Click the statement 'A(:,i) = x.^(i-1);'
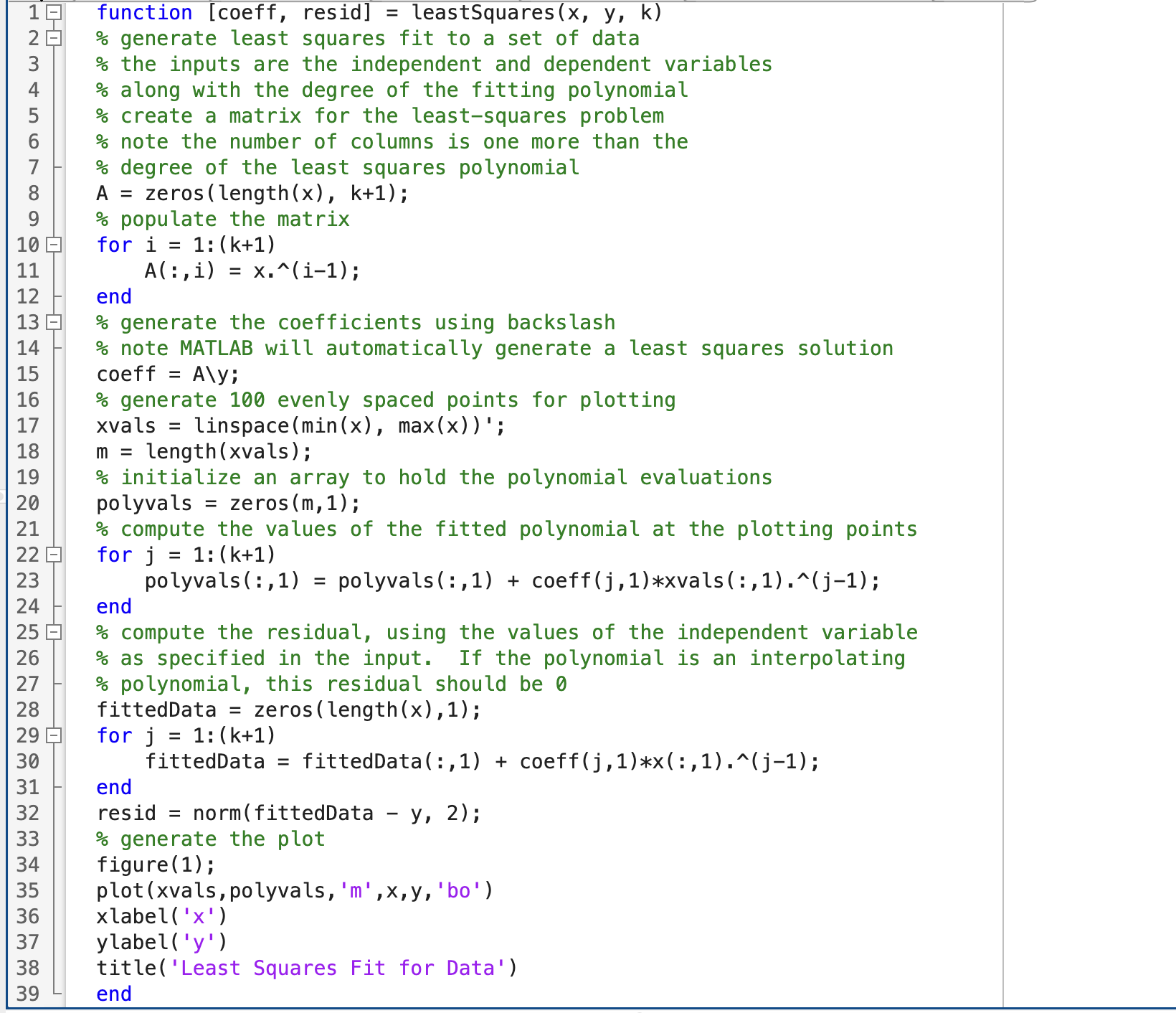 coord(252,271)
